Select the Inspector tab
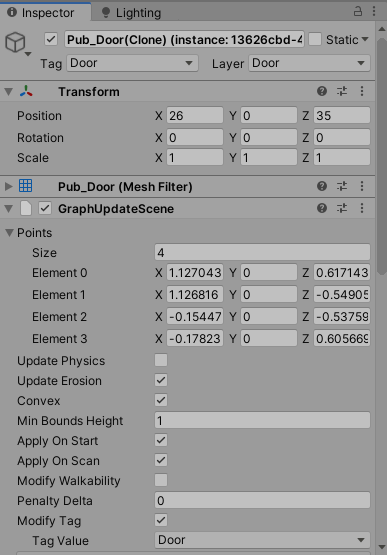This screenshot has width=387, height=555. click(41, 13)
